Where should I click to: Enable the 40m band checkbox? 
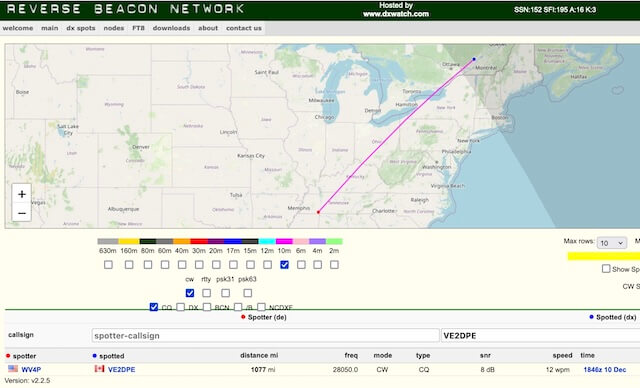coord(182,265)
